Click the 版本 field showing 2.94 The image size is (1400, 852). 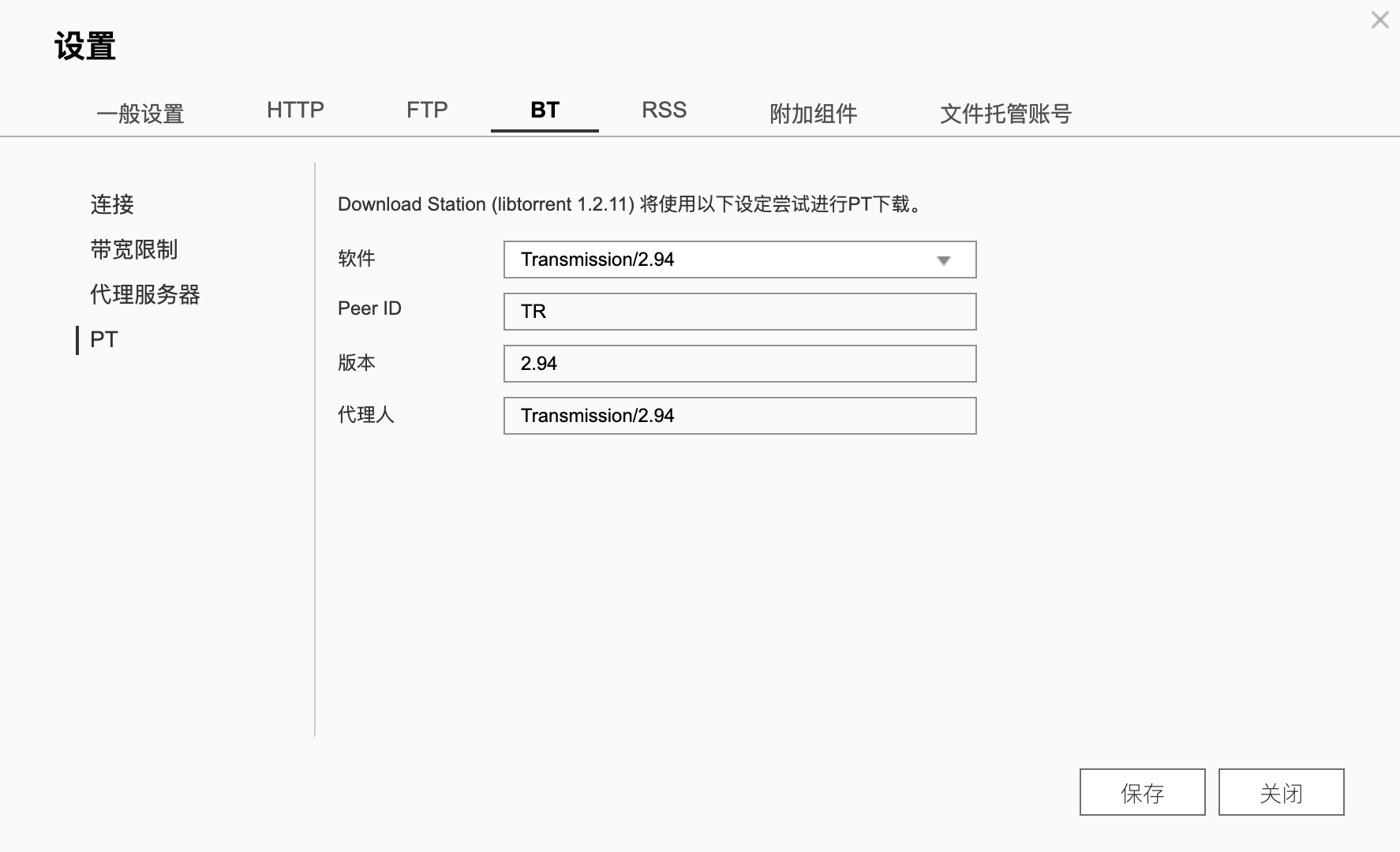pos(739,363)
